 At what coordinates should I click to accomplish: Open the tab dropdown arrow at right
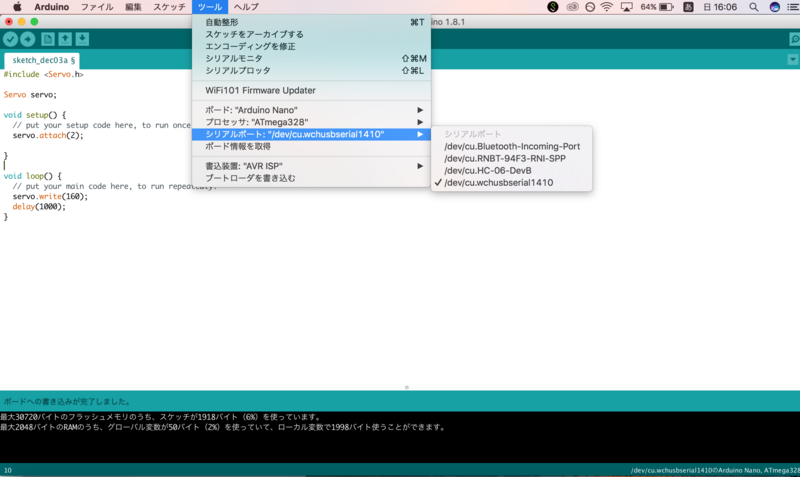792,60
